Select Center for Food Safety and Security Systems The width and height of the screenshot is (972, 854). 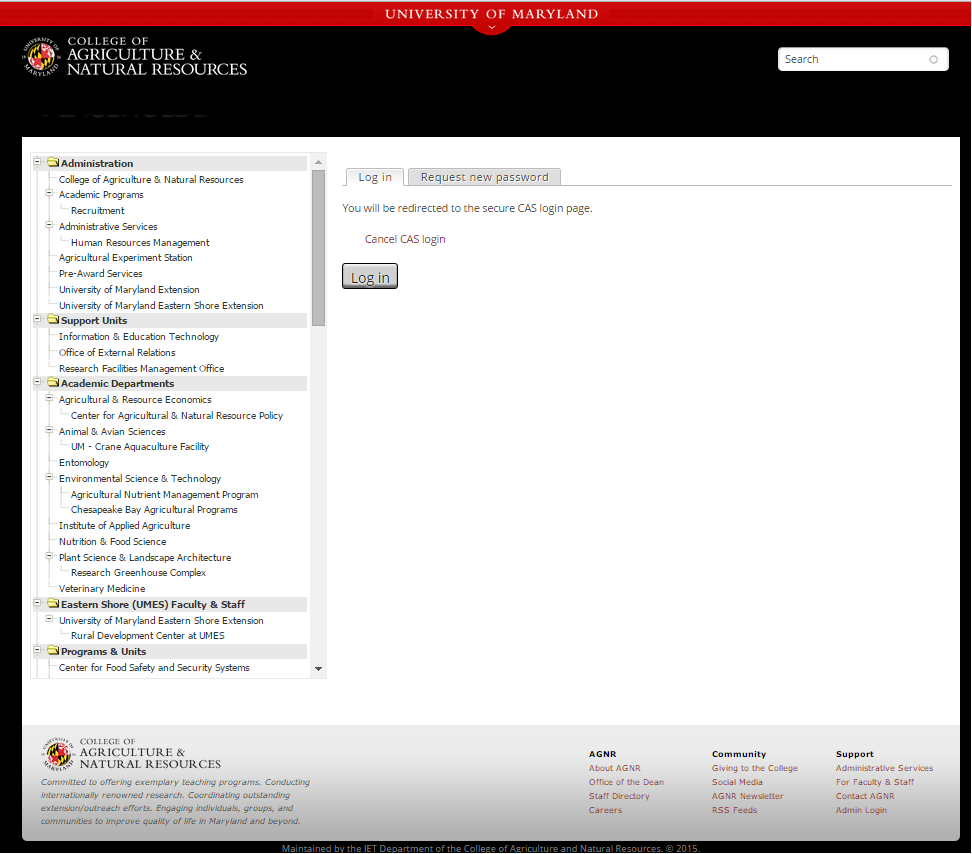click(x=154, y=668)
